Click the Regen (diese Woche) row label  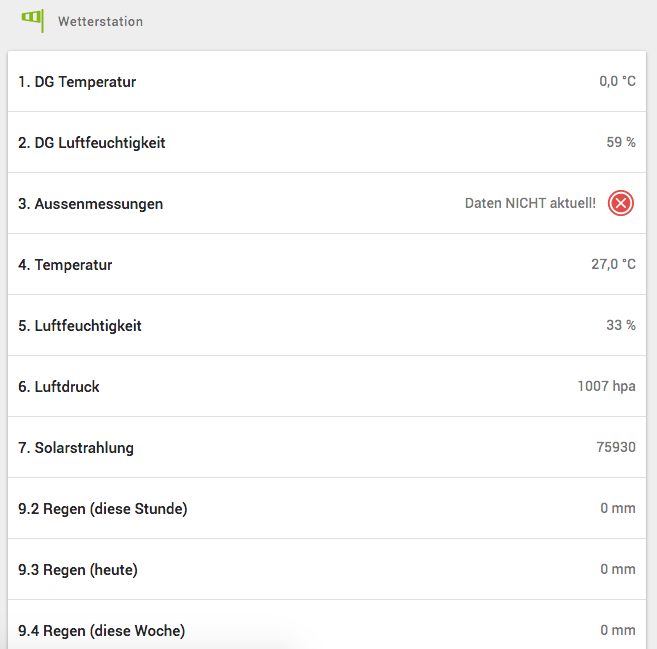[x=102, y=631]
